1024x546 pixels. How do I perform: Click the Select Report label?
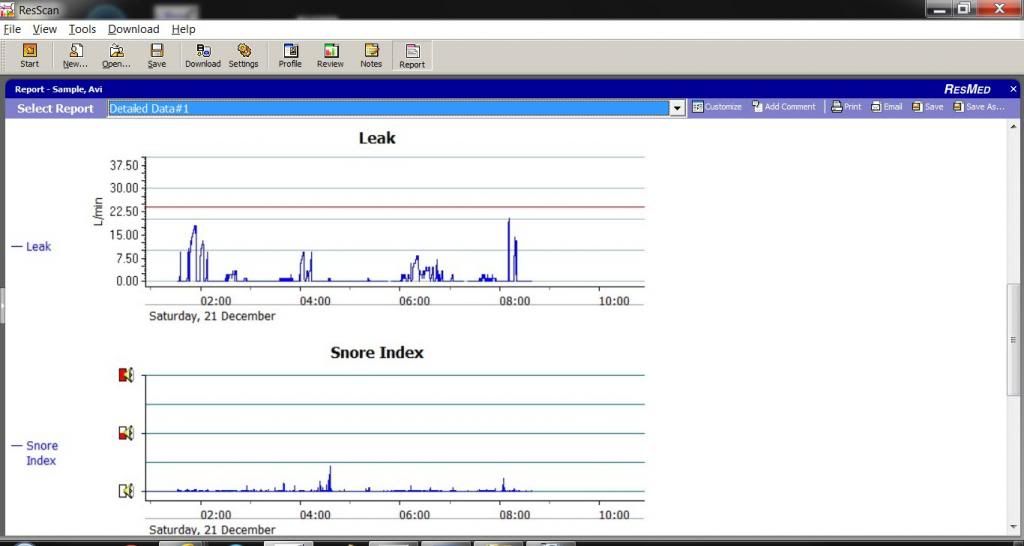coord(56,108)
